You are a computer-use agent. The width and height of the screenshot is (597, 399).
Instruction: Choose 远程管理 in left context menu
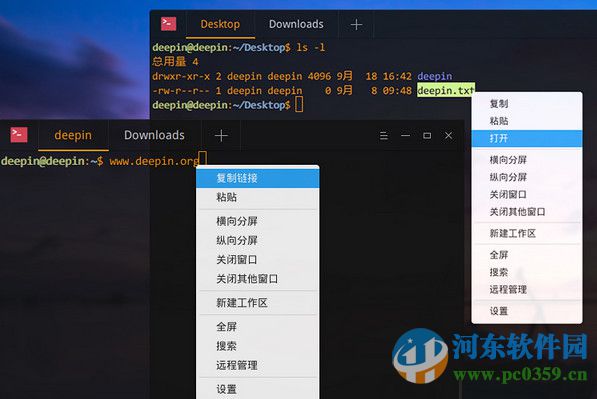[258, 365]
